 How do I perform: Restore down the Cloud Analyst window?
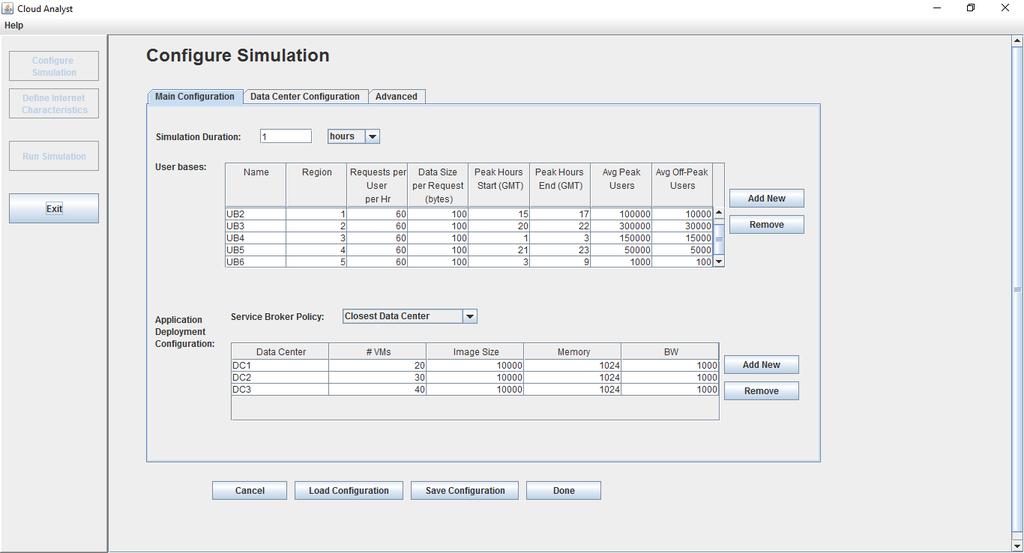pyautogui.click(x=970, y=8)
